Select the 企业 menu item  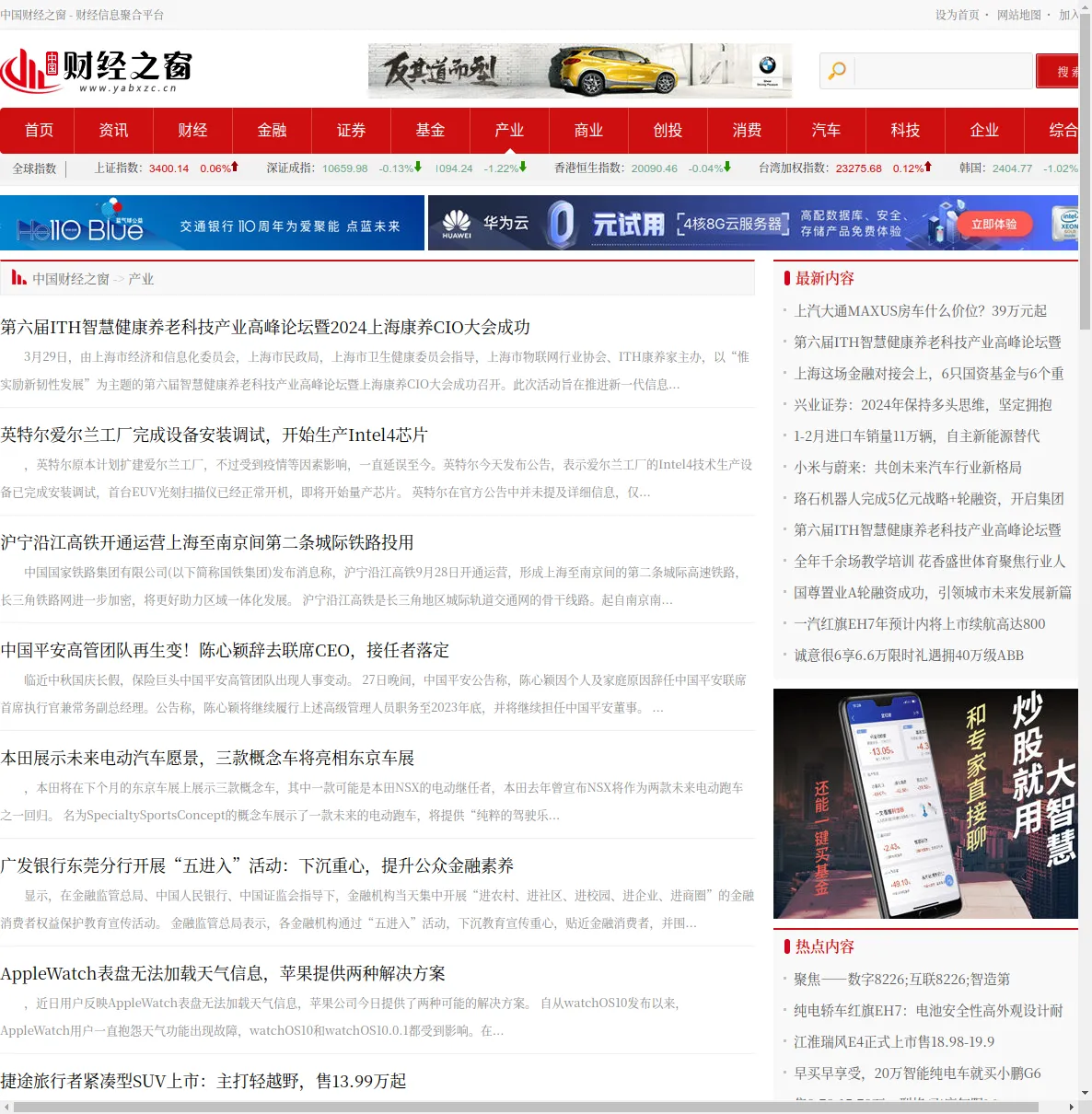984,131
